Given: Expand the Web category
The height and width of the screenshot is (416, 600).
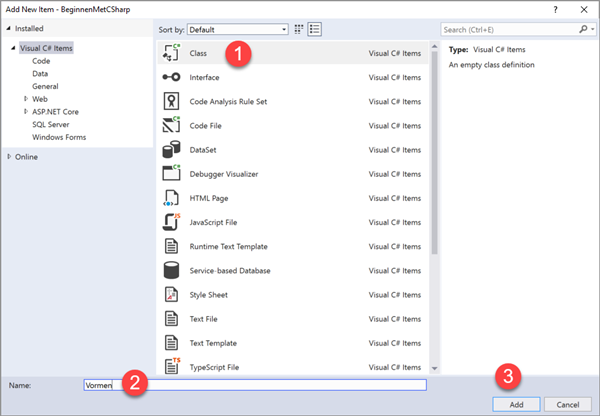Looking at the screenshot, I should tap(26, 99).
